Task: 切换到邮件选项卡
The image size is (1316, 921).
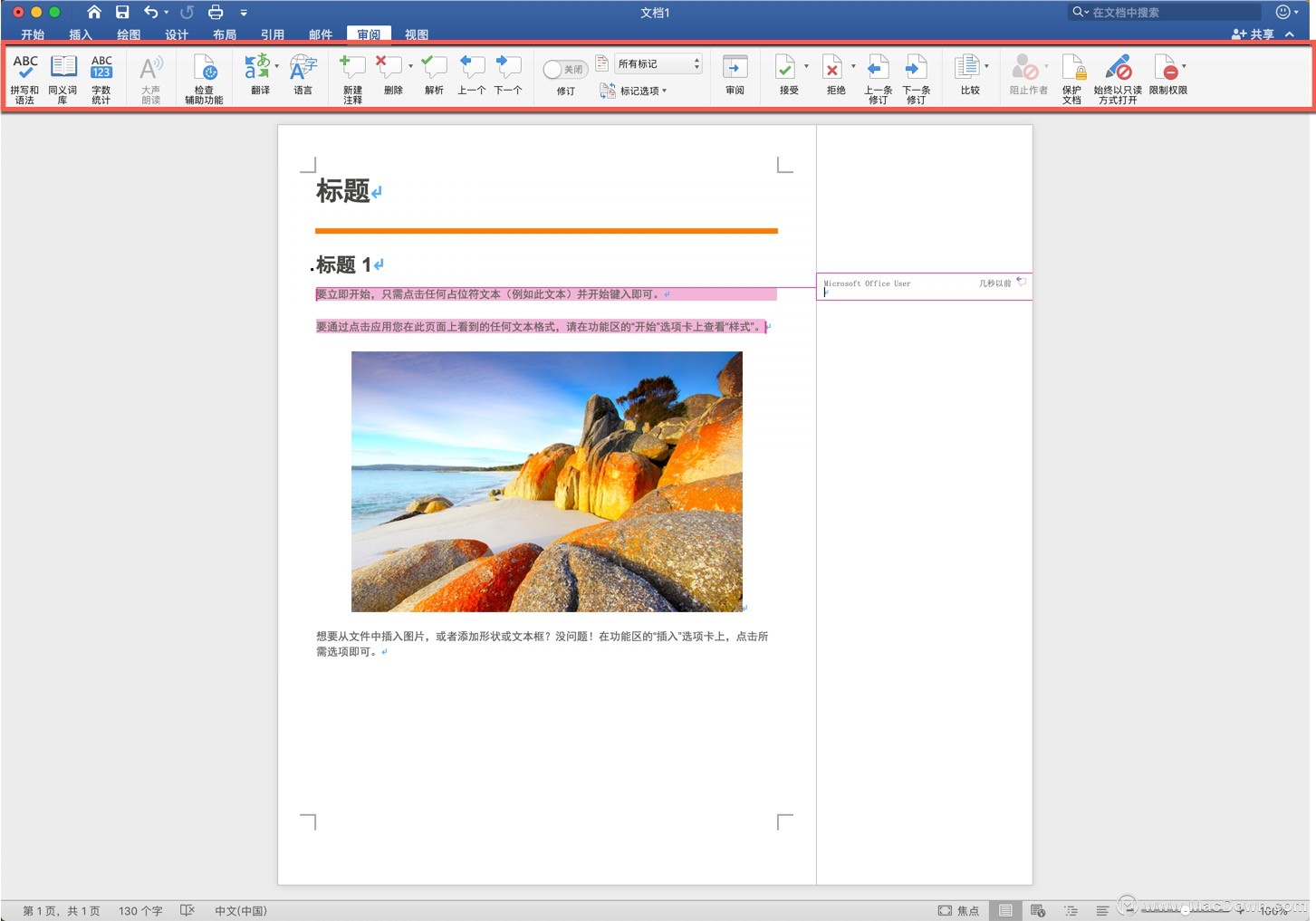Action: pyautogui.click(x=320, y=34)
